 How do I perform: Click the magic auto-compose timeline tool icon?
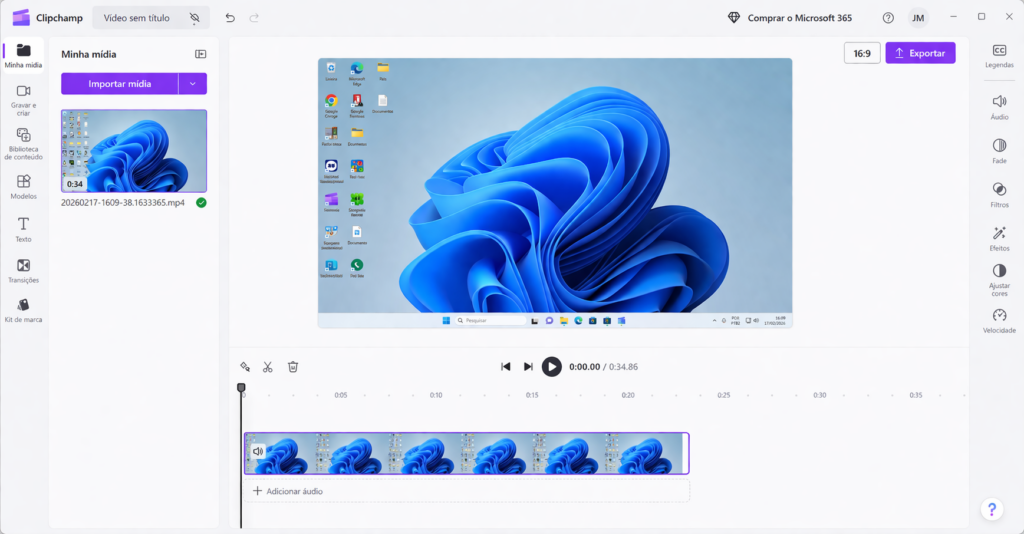[245, 367]
